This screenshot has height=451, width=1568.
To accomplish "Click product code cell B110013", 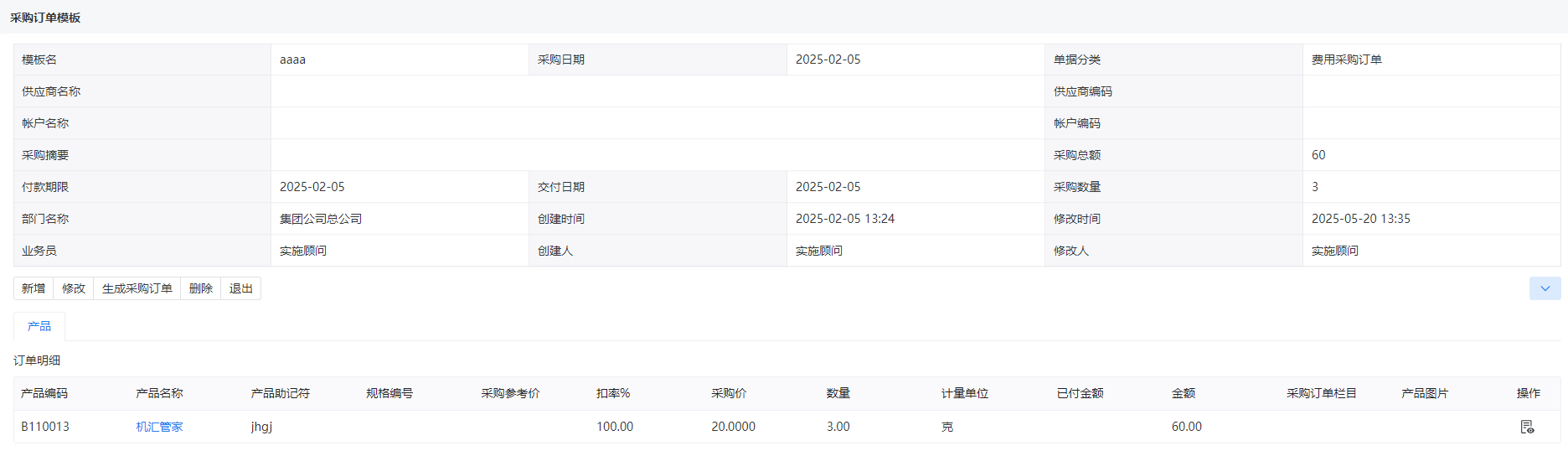I will pos(45,427).
